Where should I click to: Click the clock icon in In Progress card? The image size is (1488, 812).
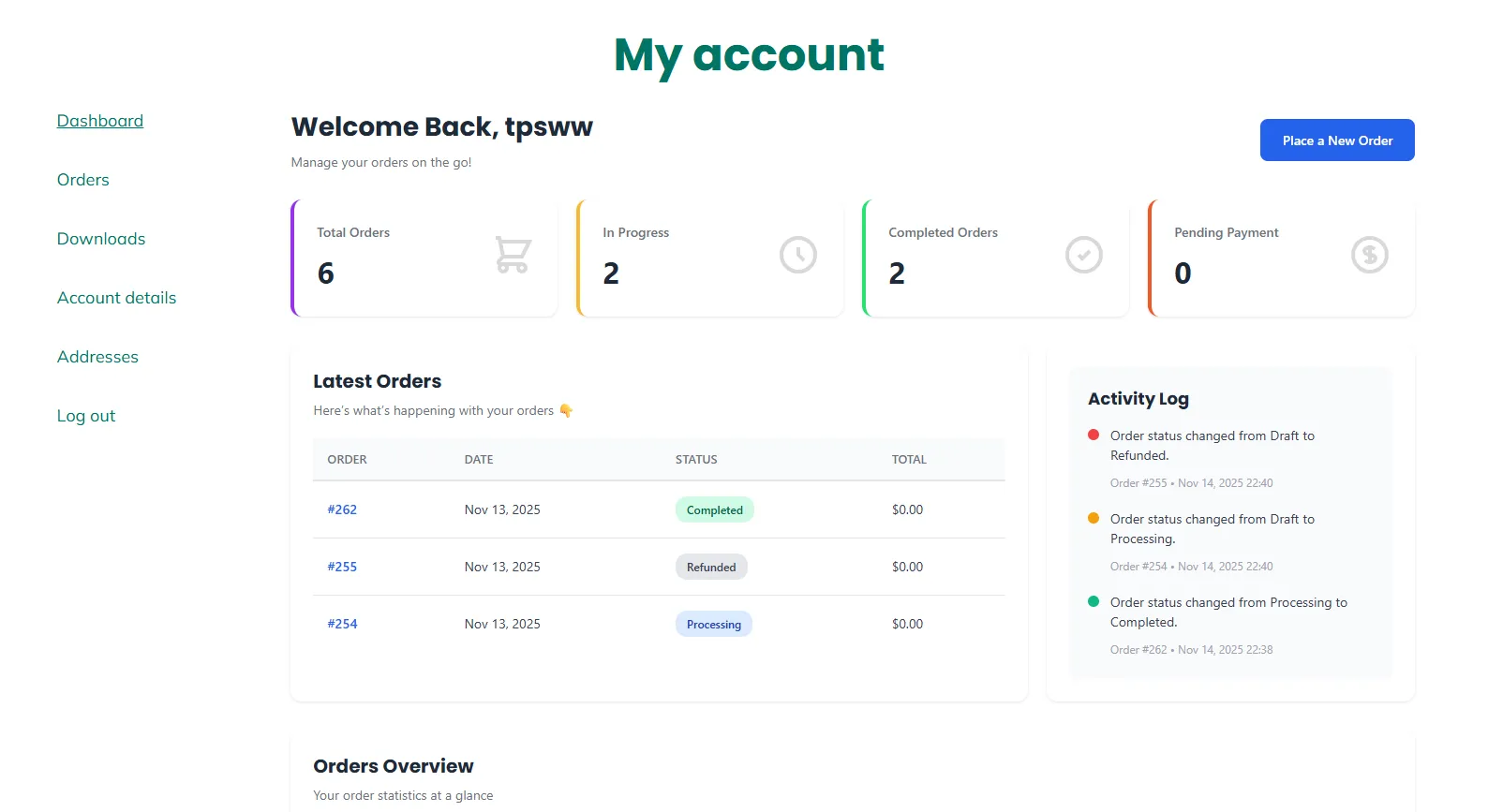click(x=798, y=255)
